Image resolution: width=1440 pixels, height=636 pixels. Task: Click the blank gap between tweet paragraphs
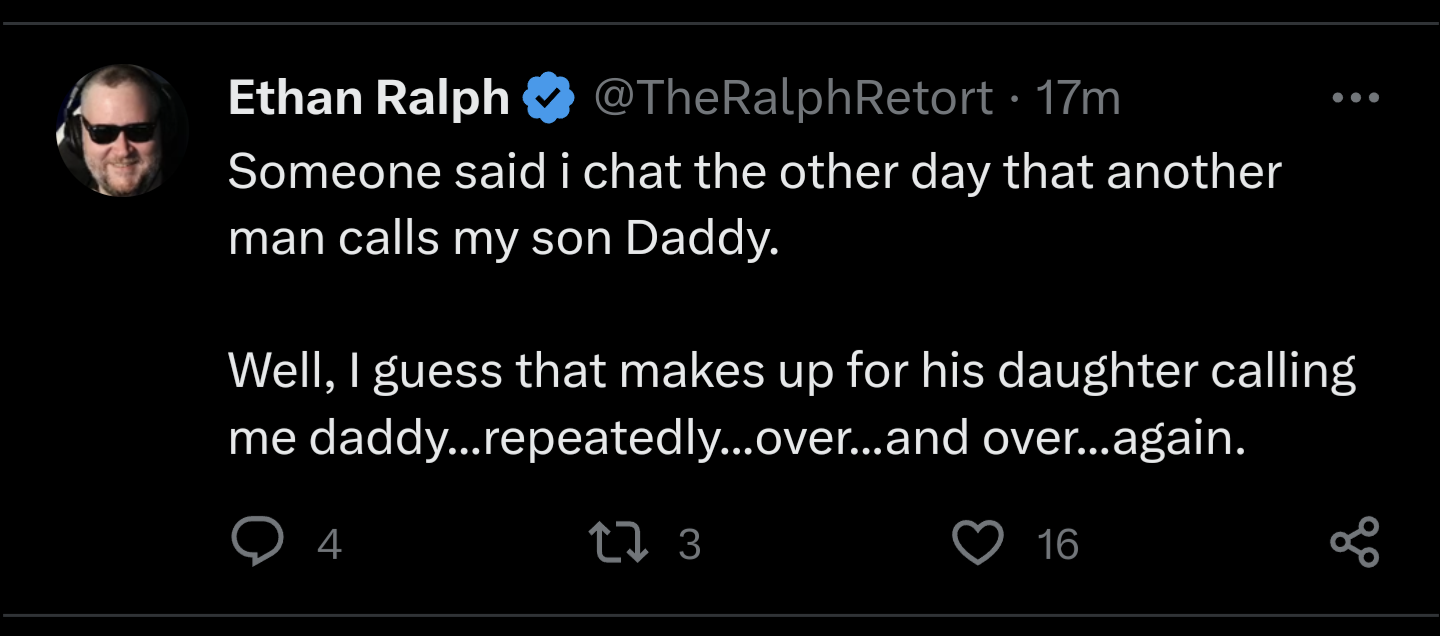coord(790,307)
